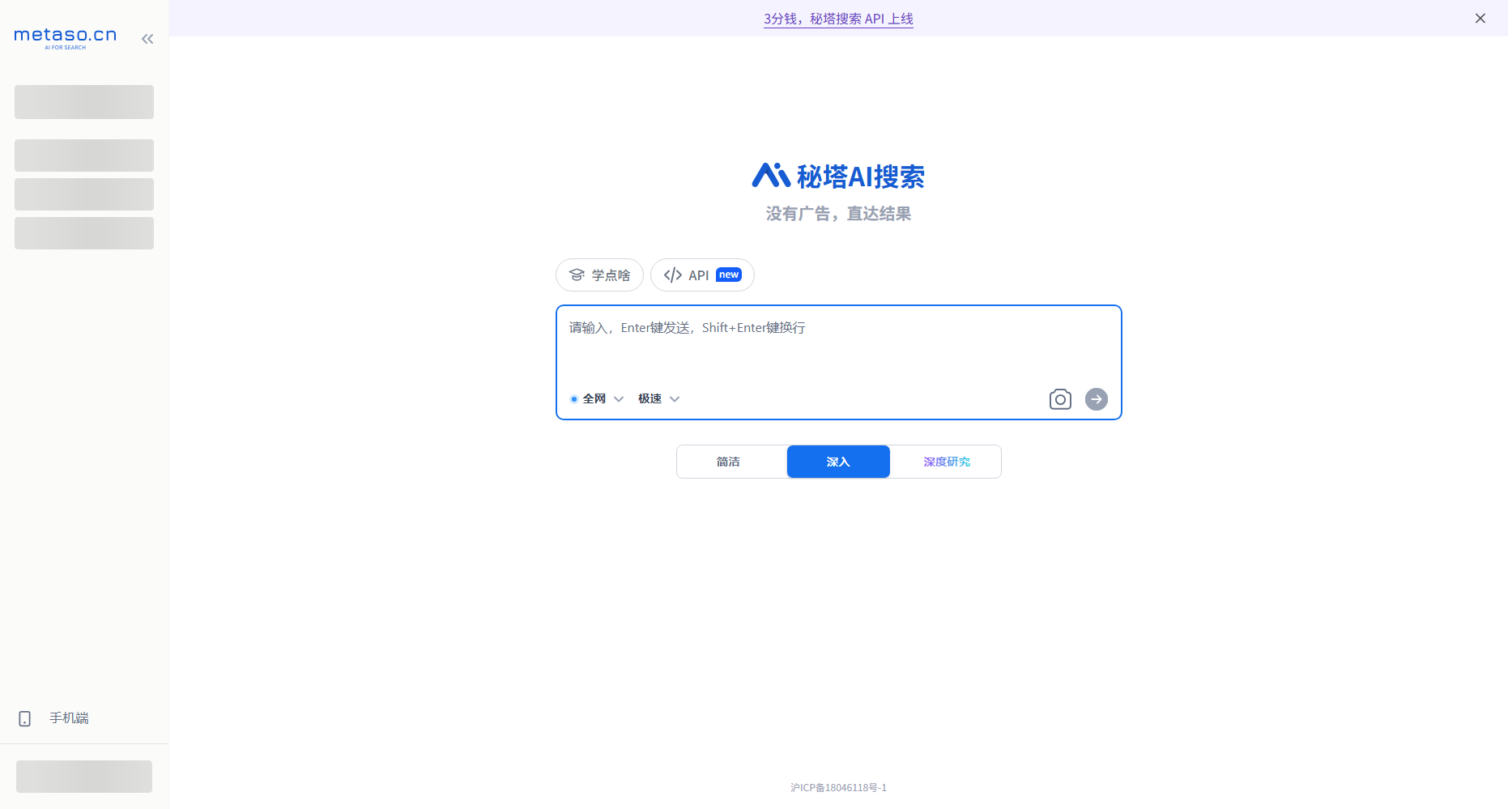This screenshot has width=1512, height=809.
Task: Click the send arrow button
Action: [1097, 399]
